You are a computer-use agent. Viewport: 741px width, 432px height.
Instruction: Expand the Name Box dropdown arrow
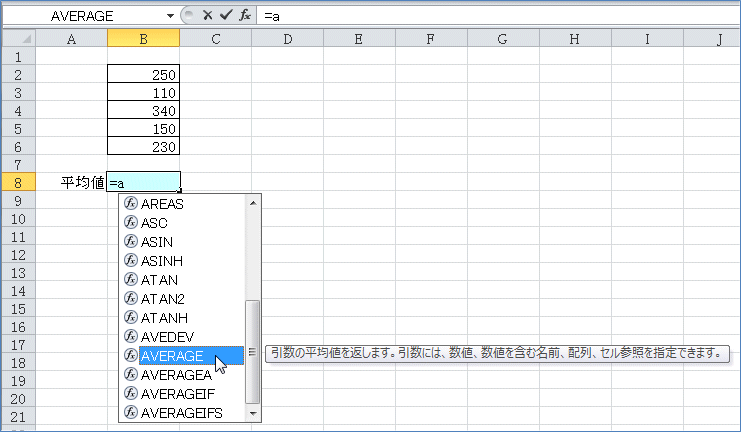170,16
